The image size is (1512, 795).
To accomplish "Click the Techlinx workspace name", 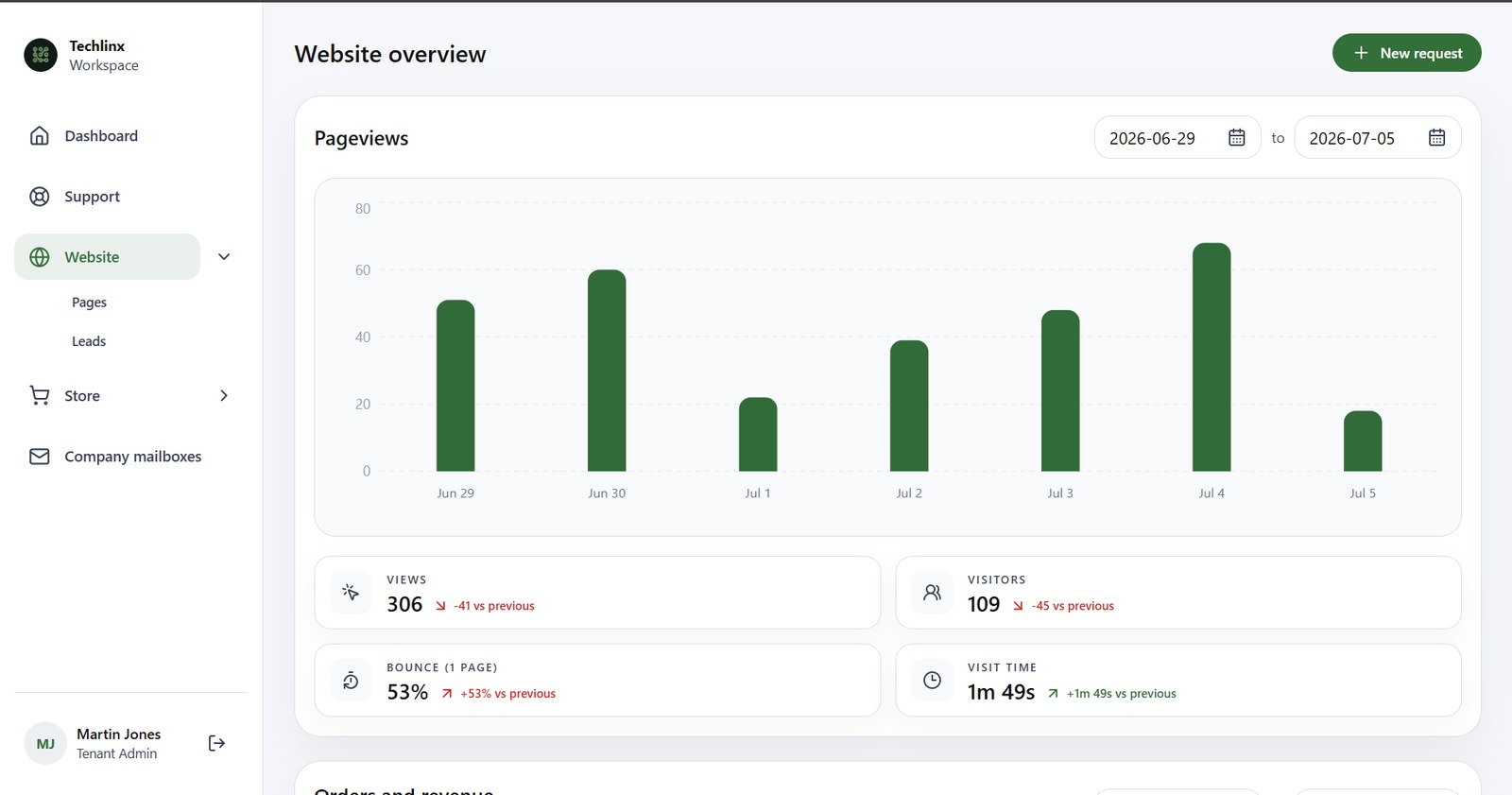I will 96,45.
